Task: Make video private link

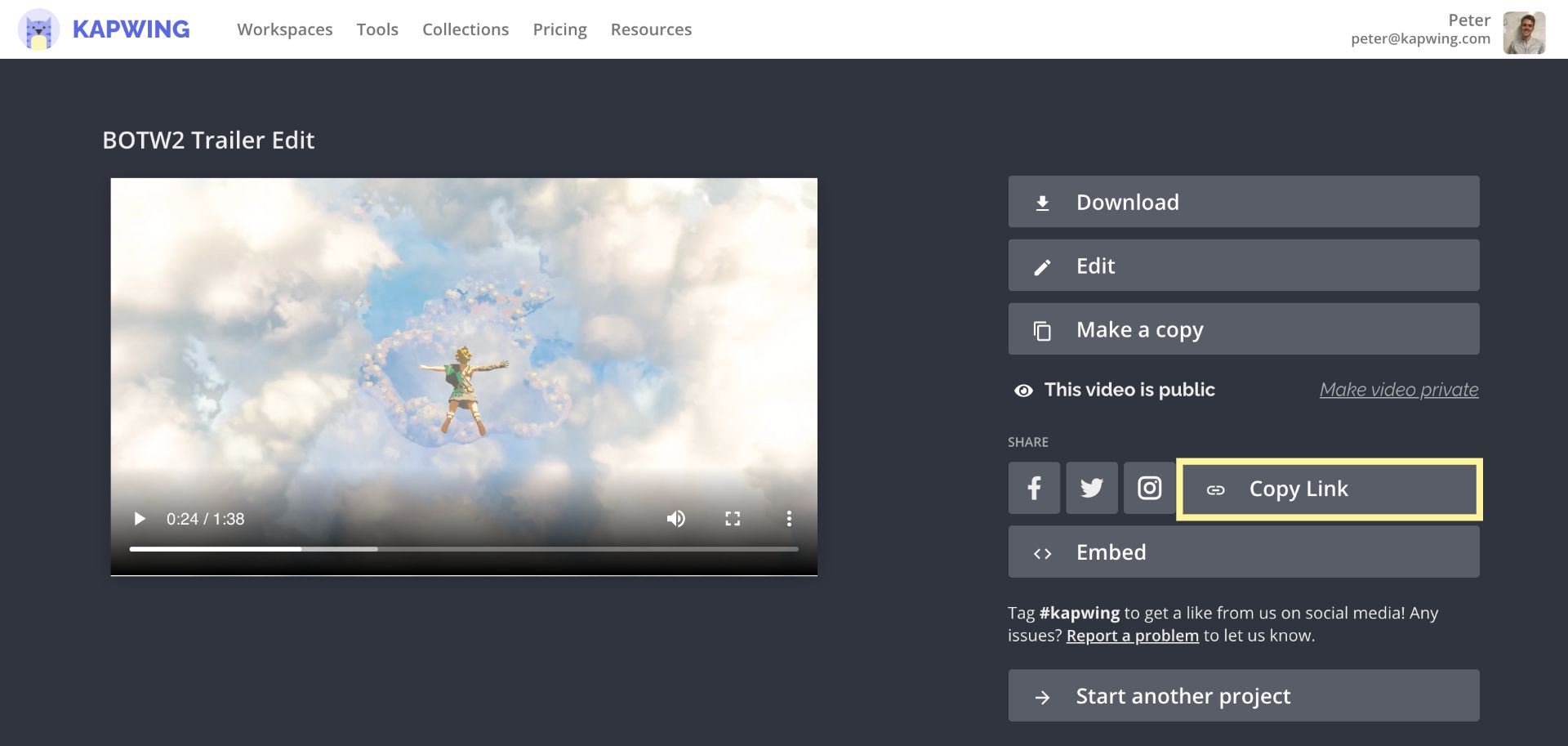Action: pos(1398,390)
